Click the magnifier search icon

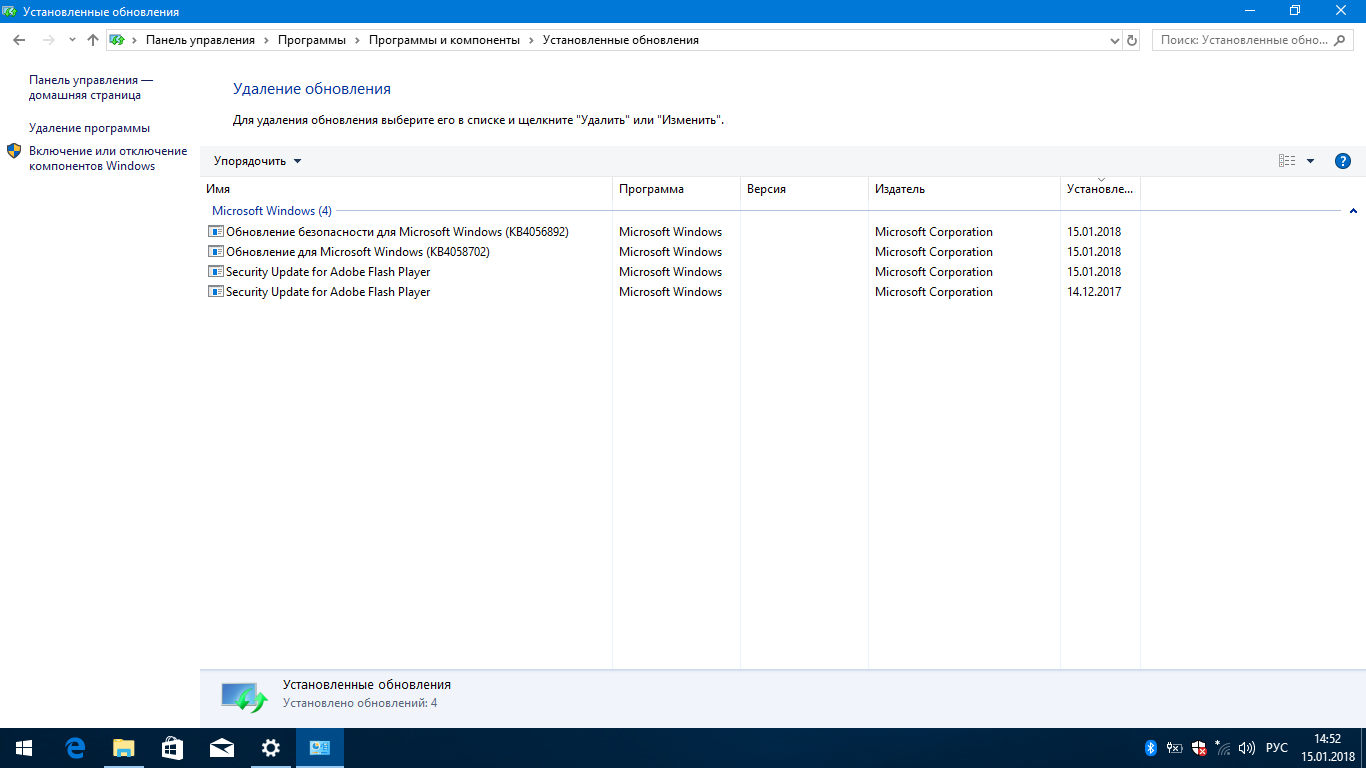pyautogui.click(x=1341, y=40)
